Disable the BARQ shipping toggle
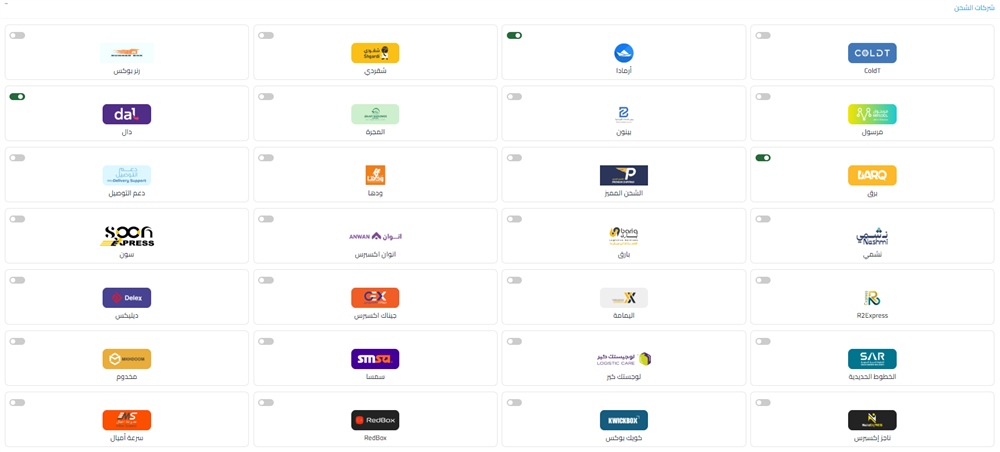Viewport: 1000px width, 452px height. (763, 158)
